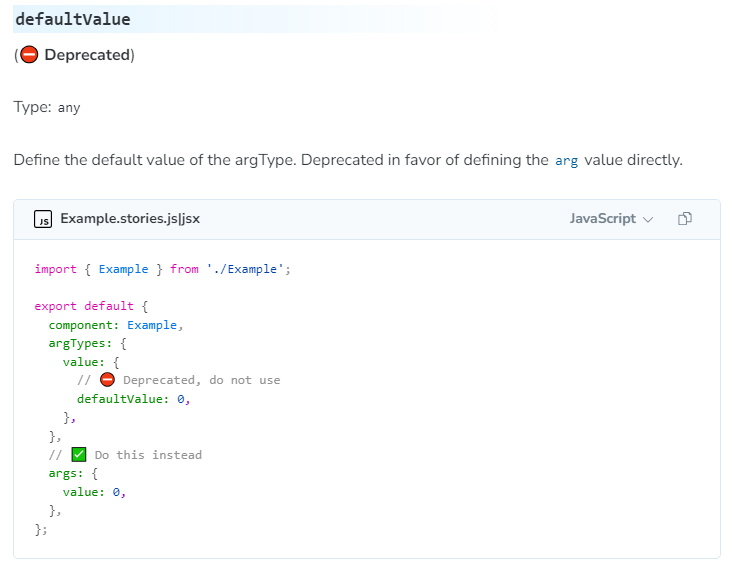Click the export default line in the code
Screen dimensions: 733x576
click(91, 306)
